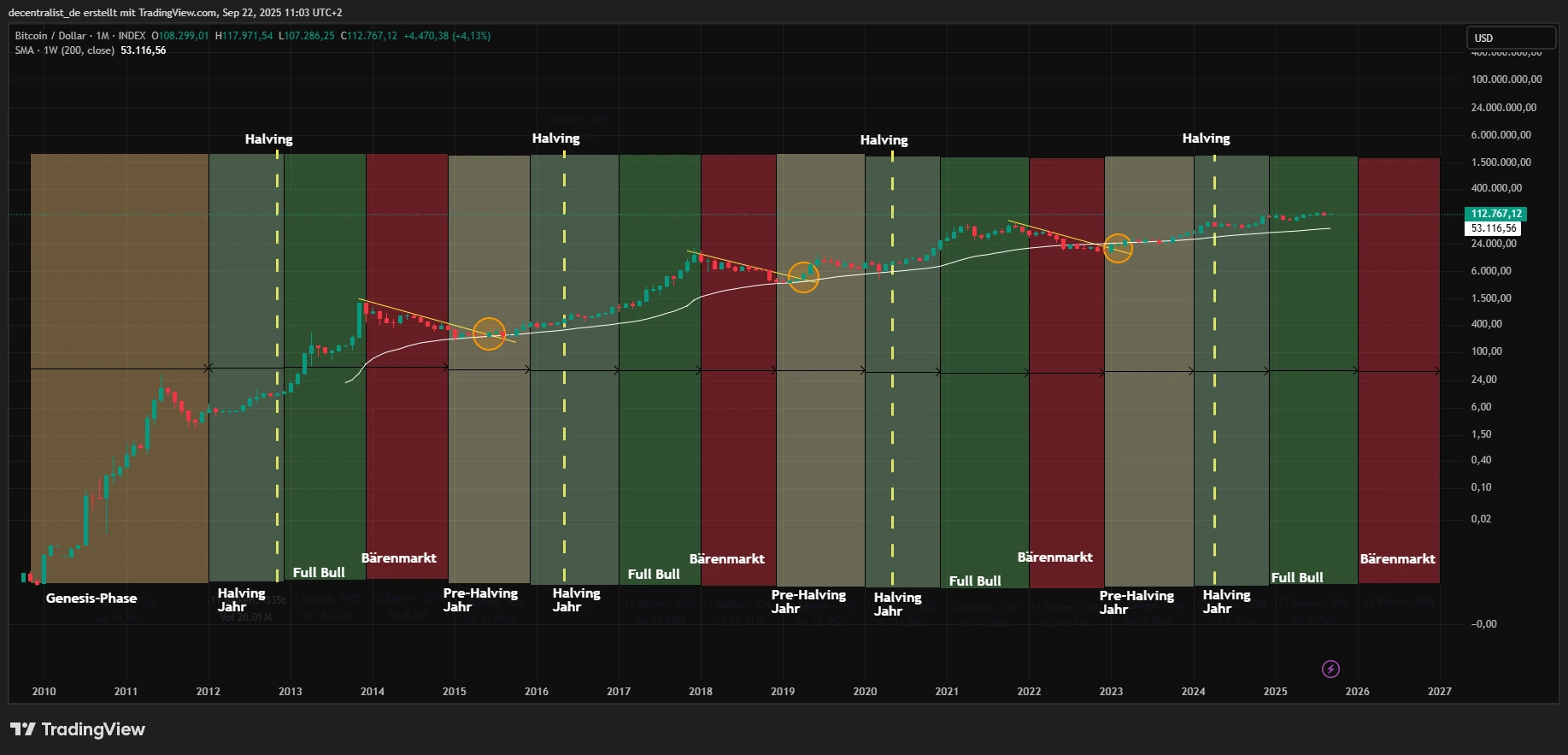
Task: Click the Full Bull label in the 2017 zone
Action: [x=654, y=575]
